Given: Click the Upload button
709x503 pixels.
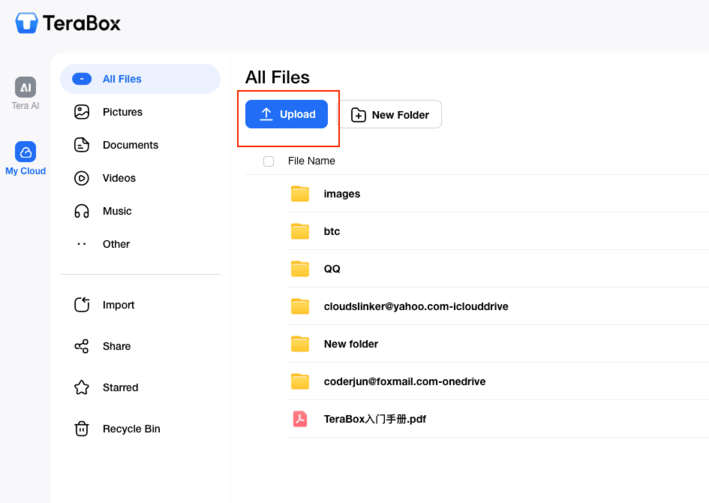Looking at the screenshot, I should [286, 114].
